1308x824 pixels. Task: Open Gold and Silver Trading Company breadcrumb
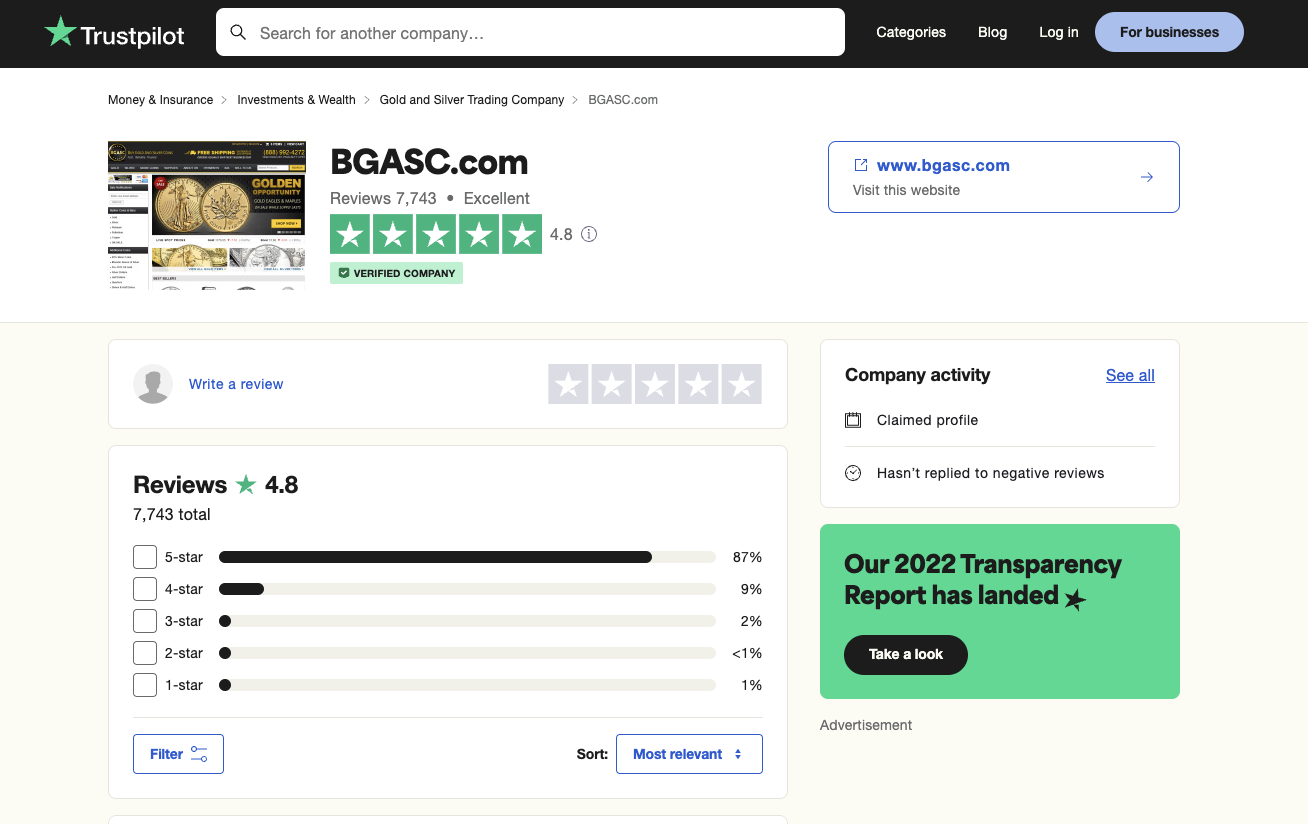pyautogui.click(x=472, y=100)
